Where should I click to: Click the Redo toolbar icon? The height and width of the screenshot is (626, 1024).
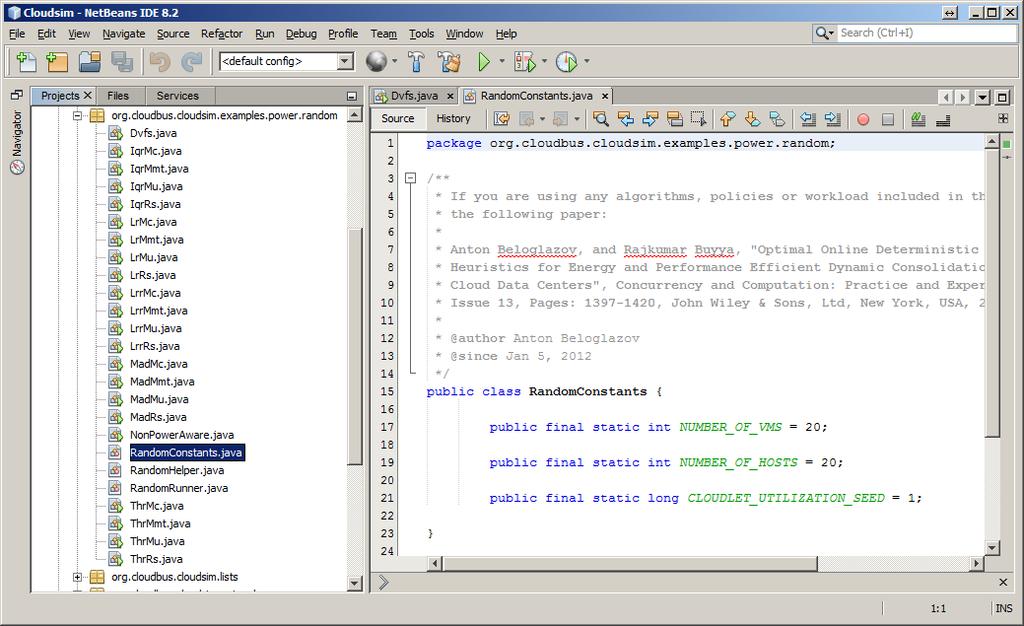pyautogui.click(x=191, y=61)
